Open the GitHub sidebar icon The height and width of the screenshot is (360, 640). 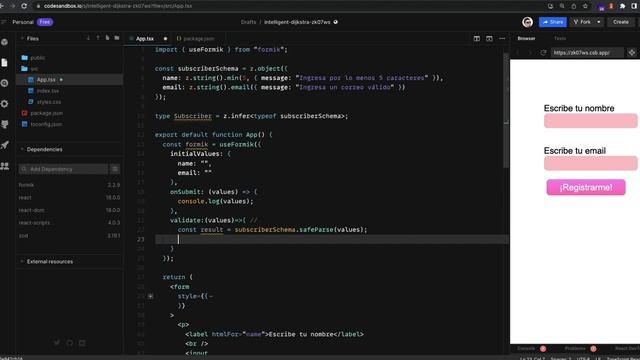coord(4,124)
